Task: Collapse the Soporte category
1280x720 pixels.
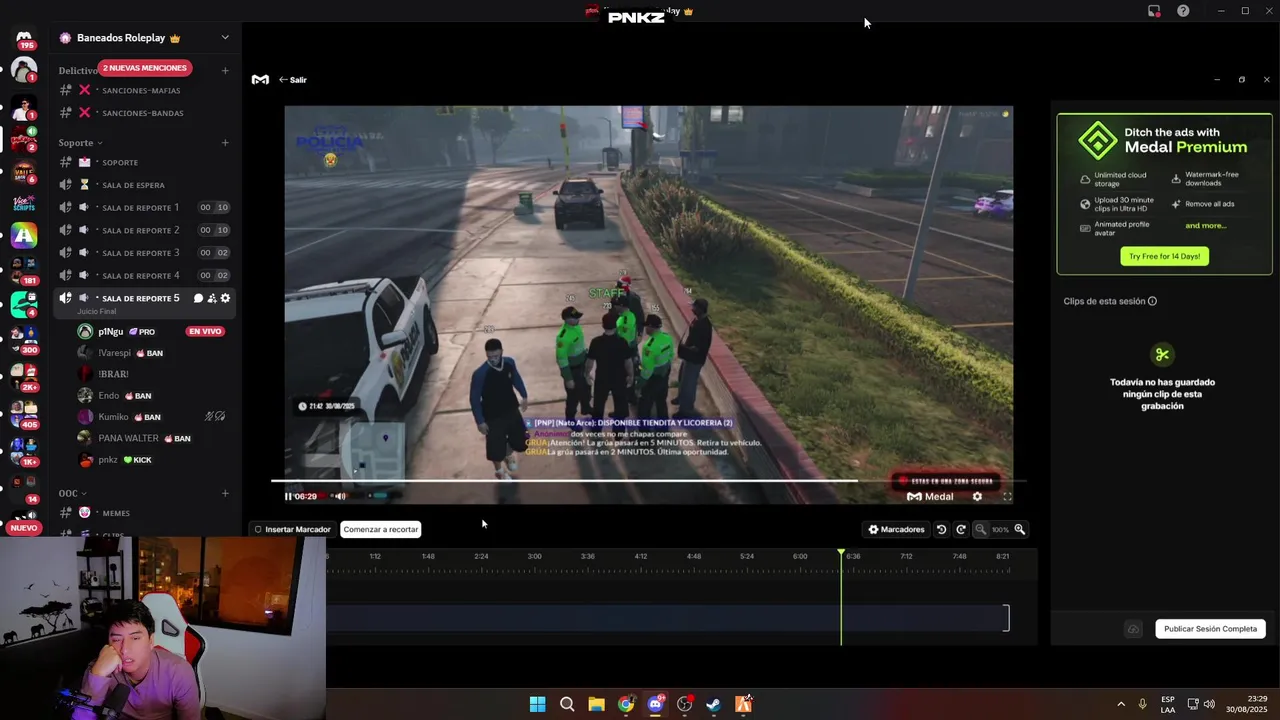Action: [x=80, y=143]
